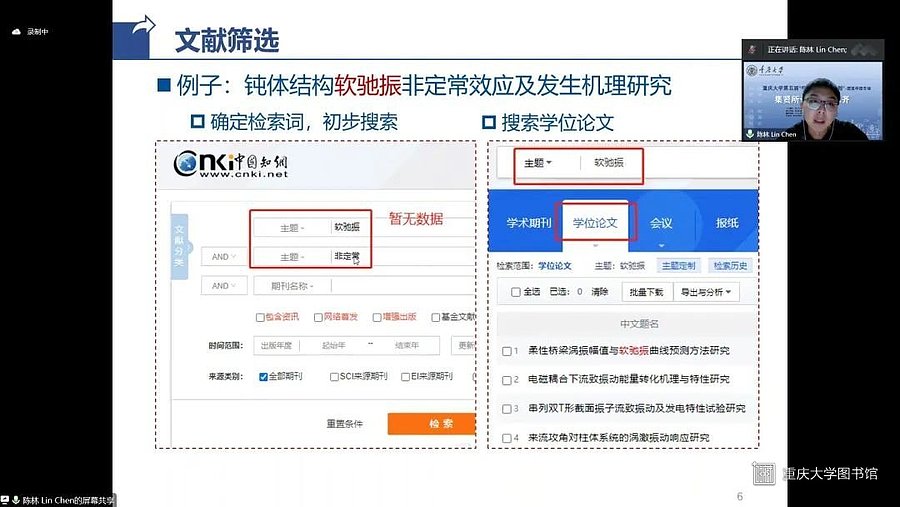Screen dimensions: 900x507
Task: Click the 期刊名称 text input field
Action: 404,285
